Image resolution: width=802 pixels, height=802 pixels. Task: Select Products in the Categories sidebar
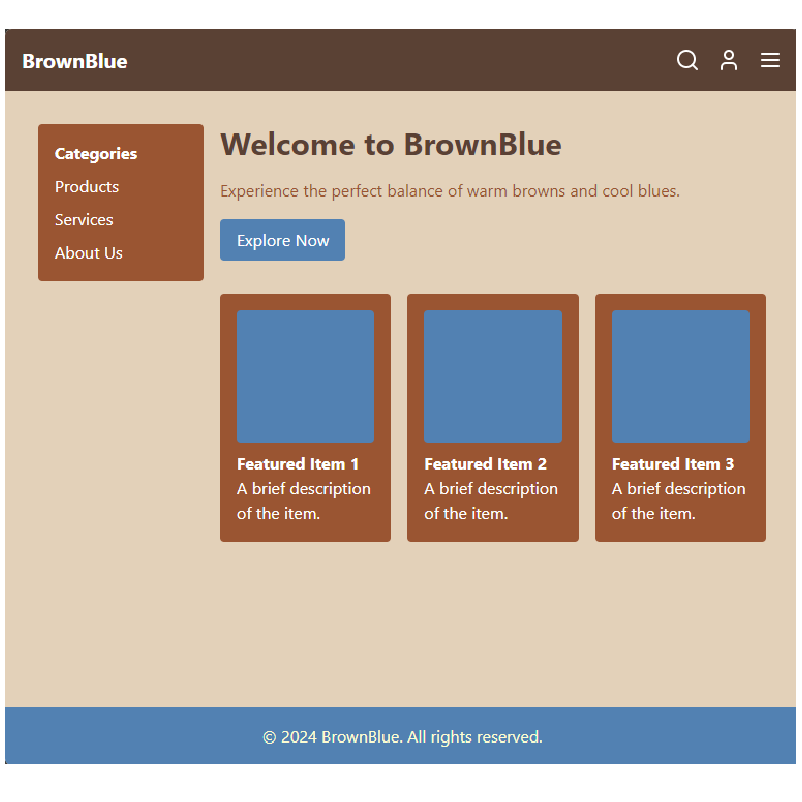pos(87,186)
